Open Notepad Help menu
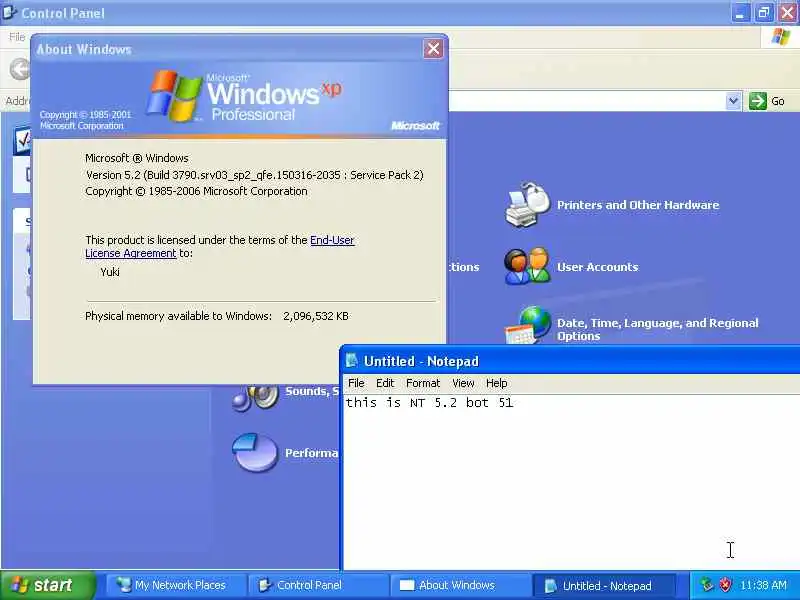 496,383
